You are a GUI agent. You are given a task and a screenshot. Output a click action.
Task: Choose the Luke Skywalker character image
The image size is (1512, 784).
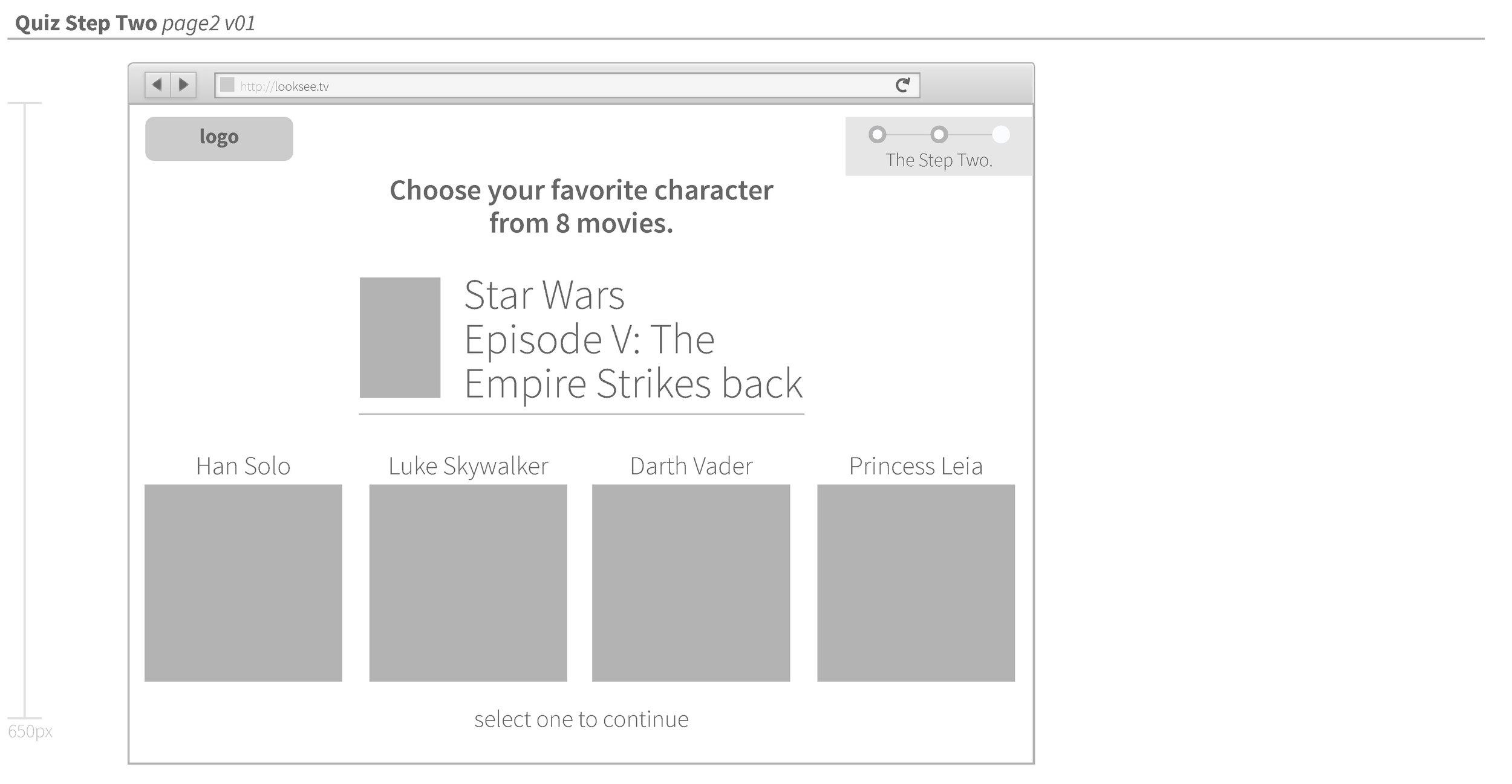pyautogui.click(x=468, y=583)
